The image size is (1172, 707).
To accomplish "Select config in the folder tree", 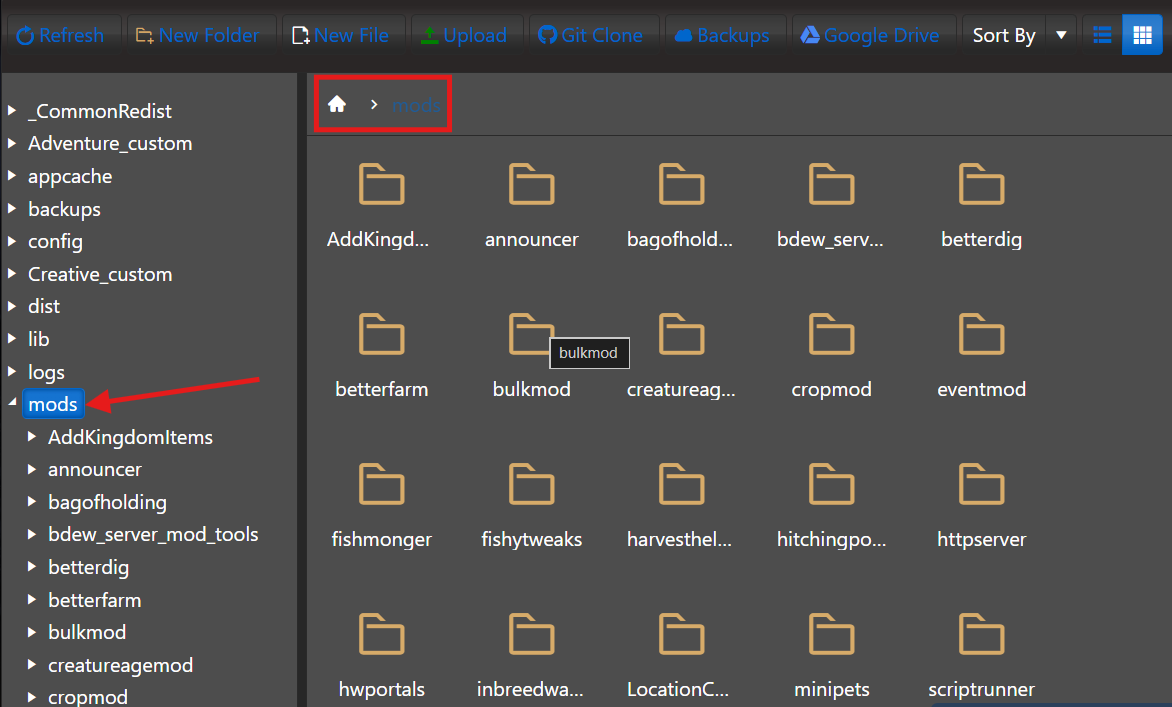I will (55, 241).
